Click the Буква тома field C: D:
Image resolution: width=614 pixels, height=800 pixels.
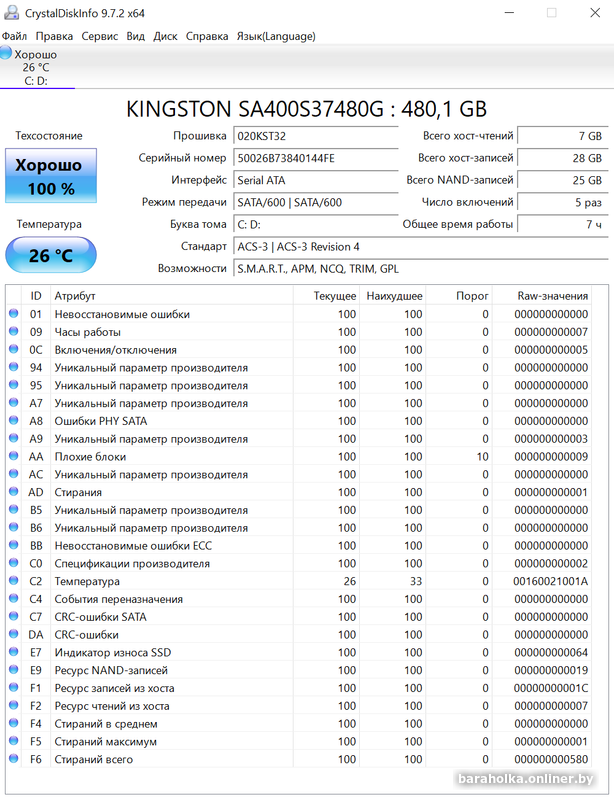(315, 224)
